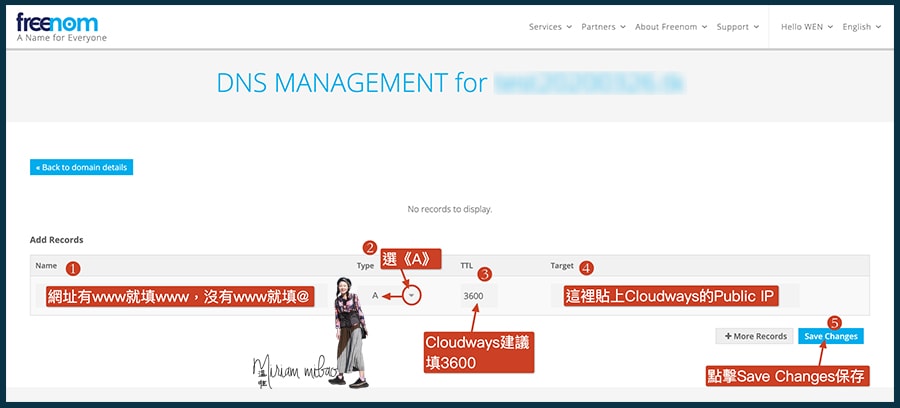The width and height of the screenshot is (900, 408).
Task: Click the TTL field showing 3600
Action: [479, 296]
